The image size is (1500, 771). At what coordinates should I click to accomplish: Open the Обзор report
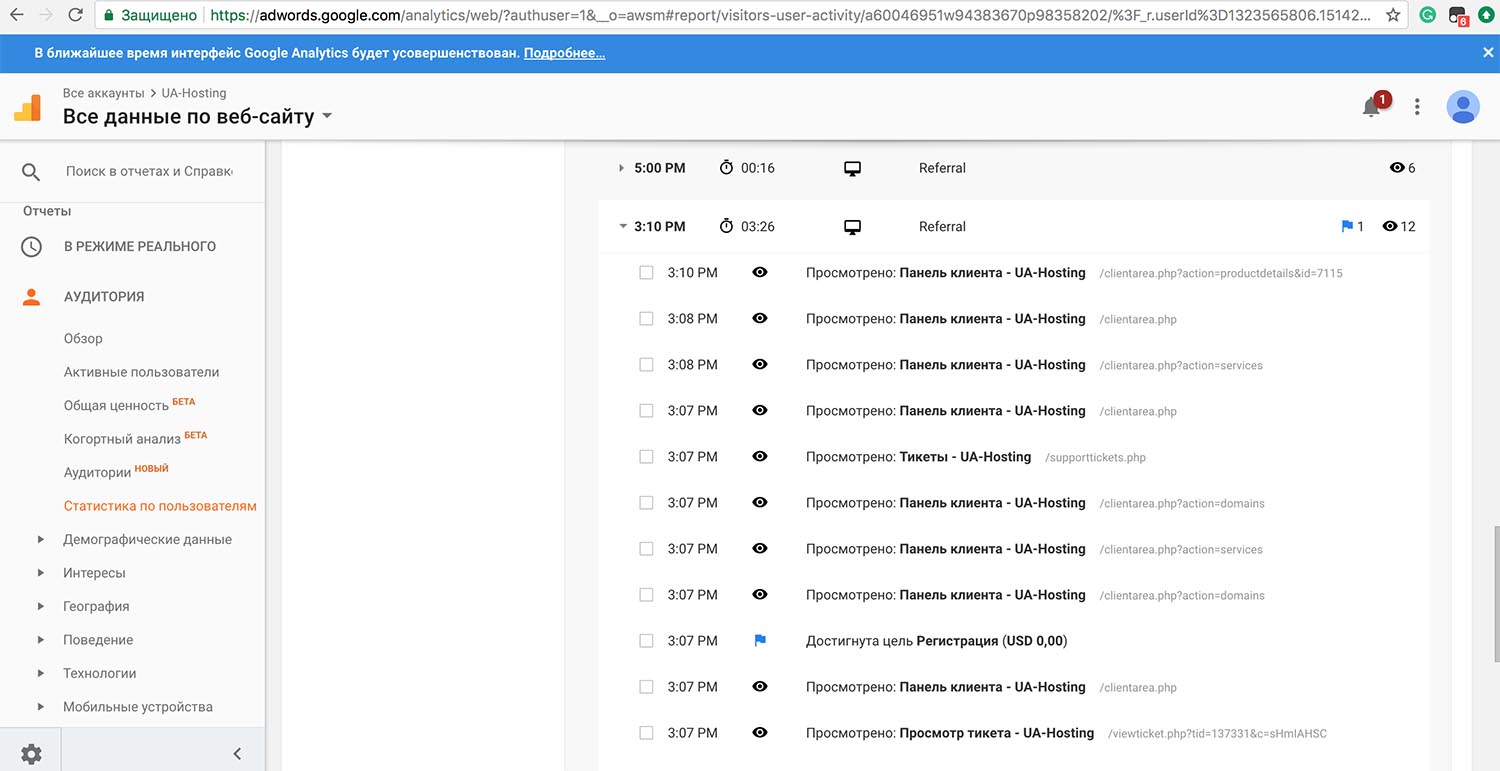click(x=83, y=338)
